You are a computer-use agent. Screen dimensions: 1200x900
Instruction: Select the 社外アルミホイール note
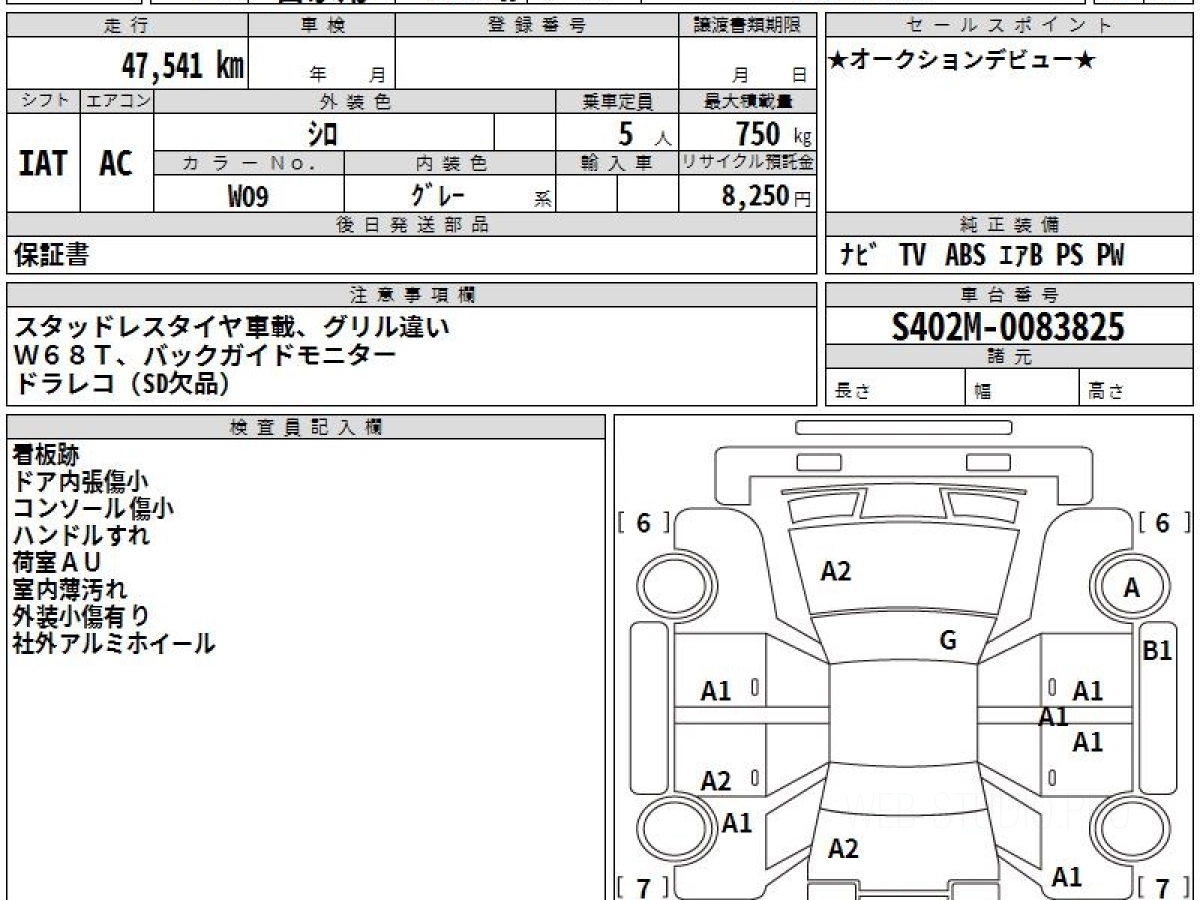[x=114, y=643]
